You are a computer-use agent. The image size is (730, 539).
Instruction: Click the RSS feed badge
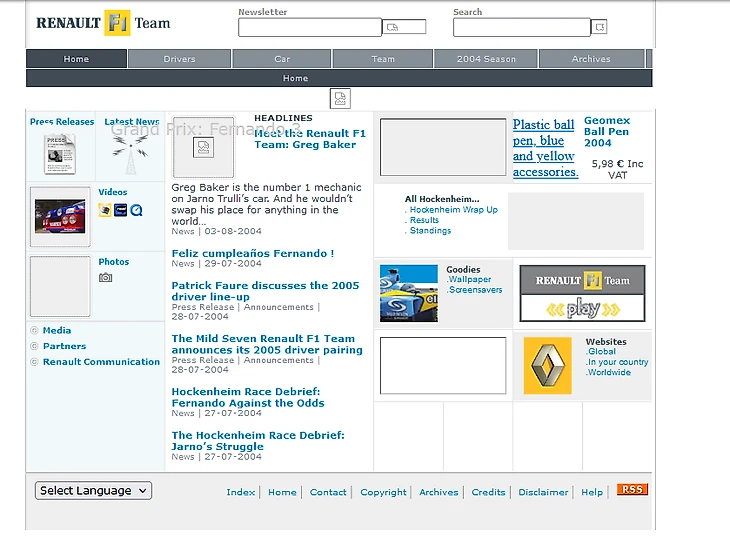click(632, 490)
